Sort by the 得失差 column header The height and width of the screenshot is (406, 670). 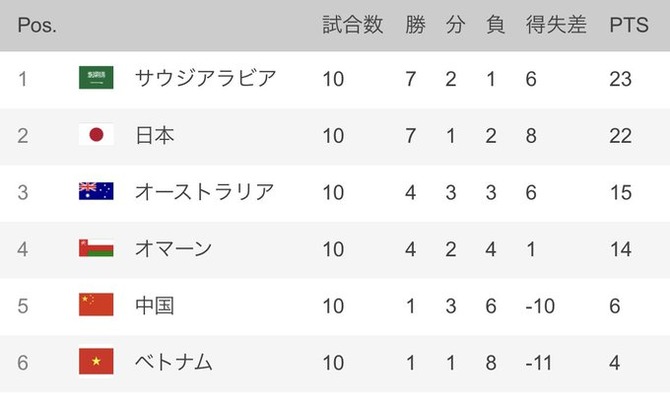click(x=556, y=25)
